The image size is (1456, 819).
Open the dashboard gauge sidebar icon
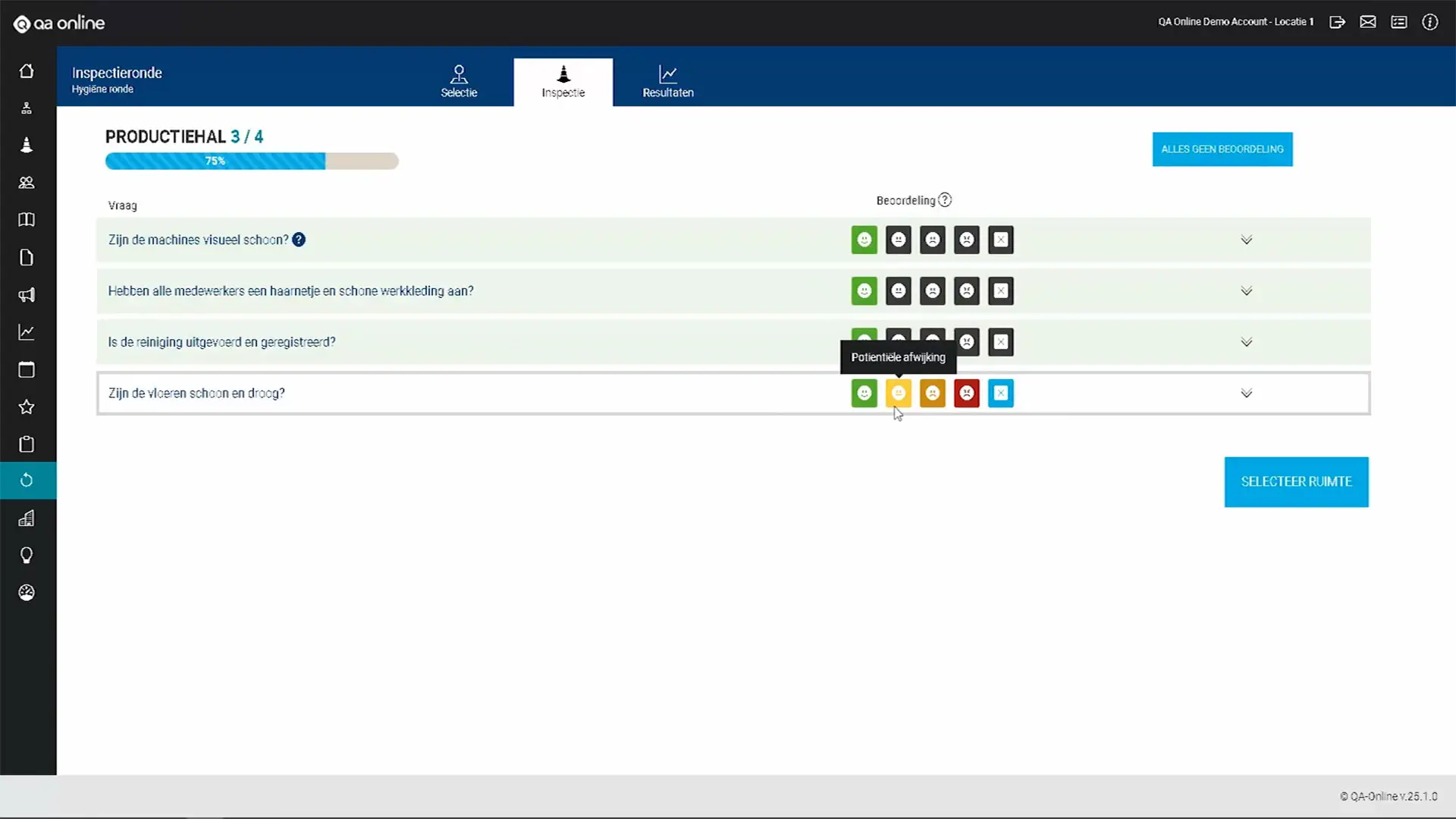(27, 592)
